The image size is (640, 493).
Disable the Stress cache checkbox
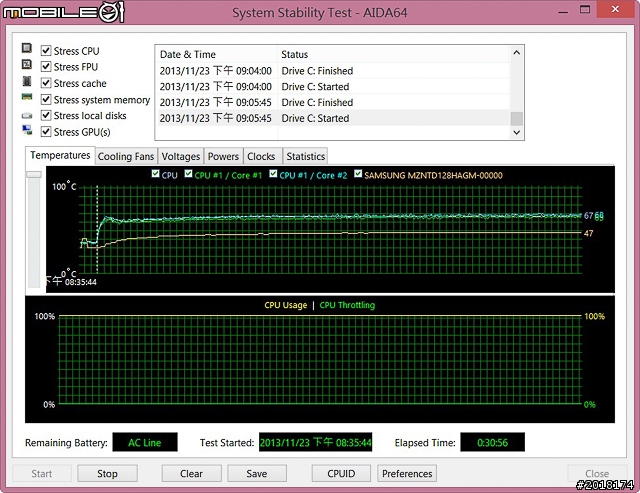tap(46, 83)
